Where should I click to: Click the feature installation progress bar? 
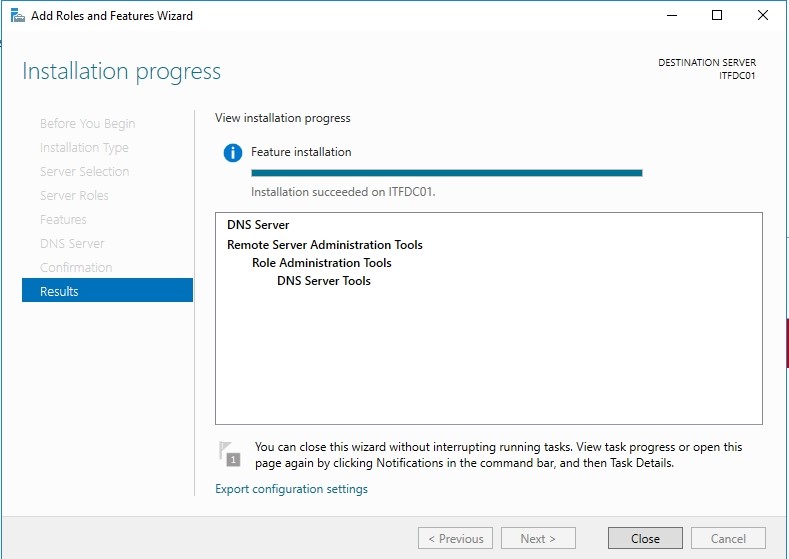point(447,173)
